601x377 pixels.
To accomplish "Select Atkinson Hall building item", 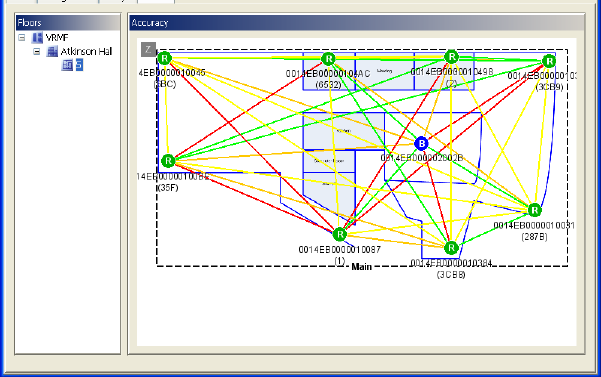I will click(86, 51).
